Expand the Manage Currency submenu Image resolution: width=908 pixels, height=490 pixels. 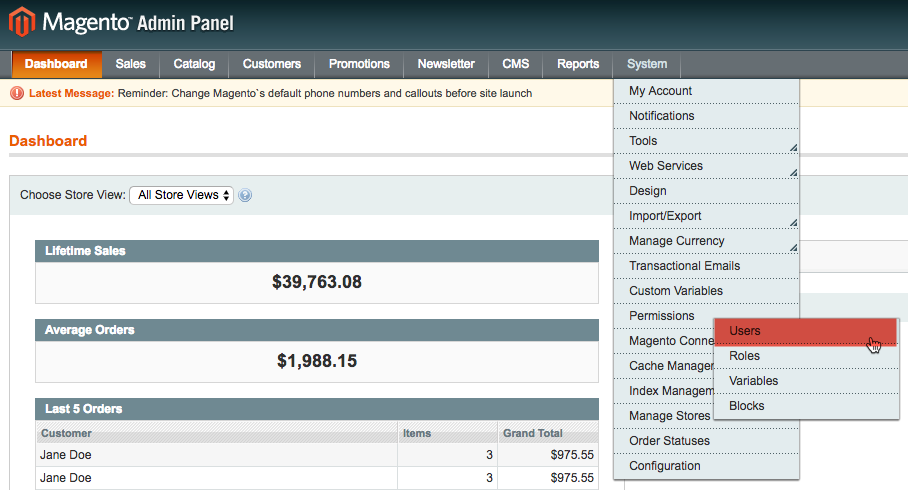click(706, 241)
